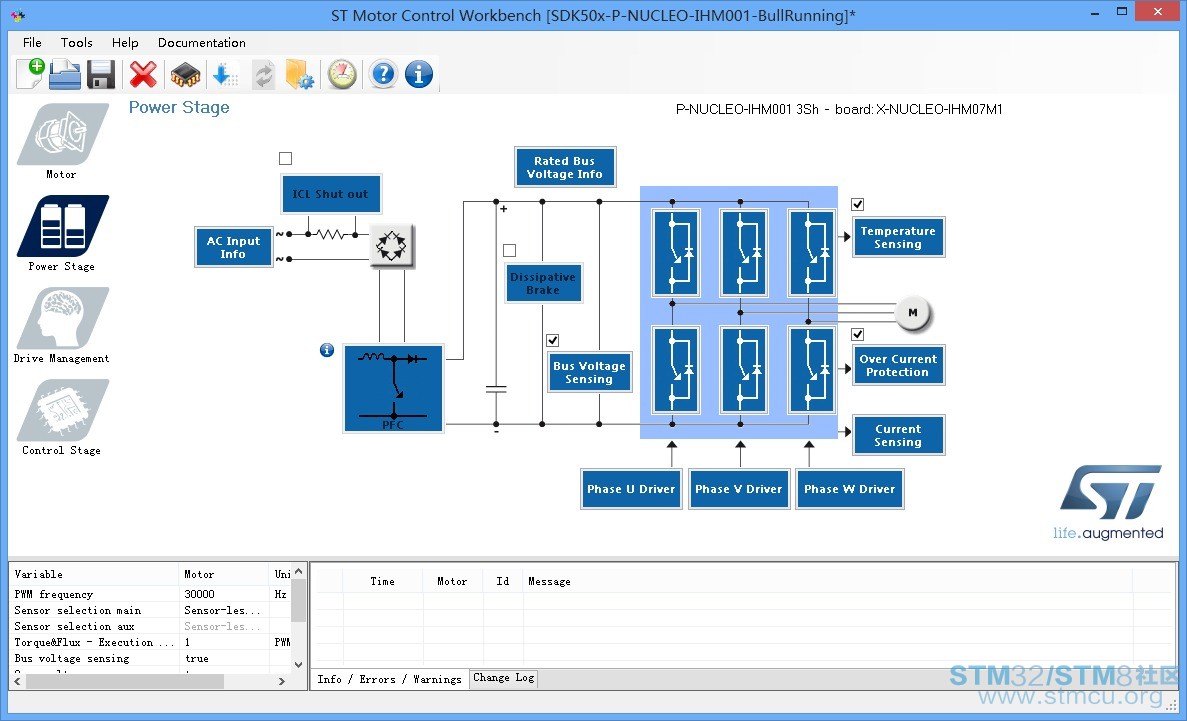Select the Sensor selection main row
The image size is (1187, 721).
pos(151,610)
